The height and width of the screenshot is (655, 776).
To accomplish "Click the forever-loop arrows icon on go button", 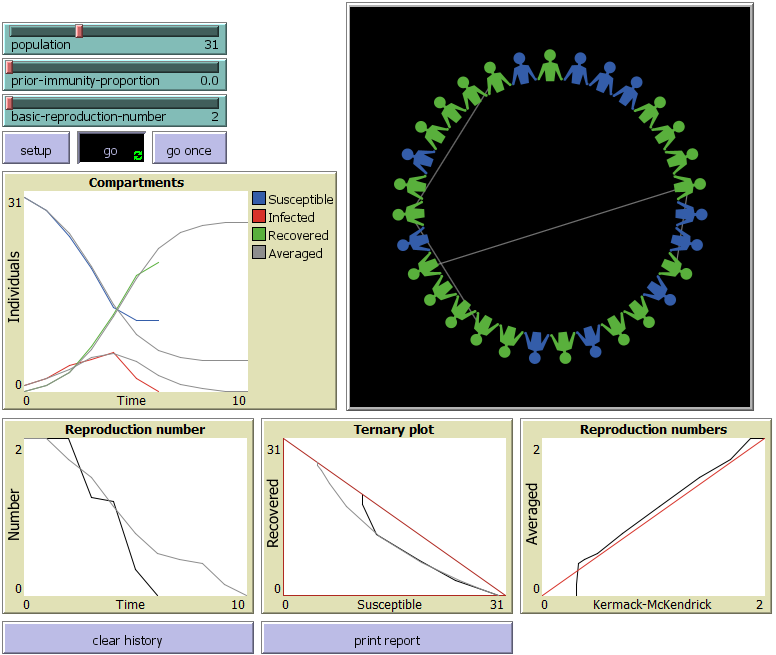I will pyautogui.click(x=137, y=154).
